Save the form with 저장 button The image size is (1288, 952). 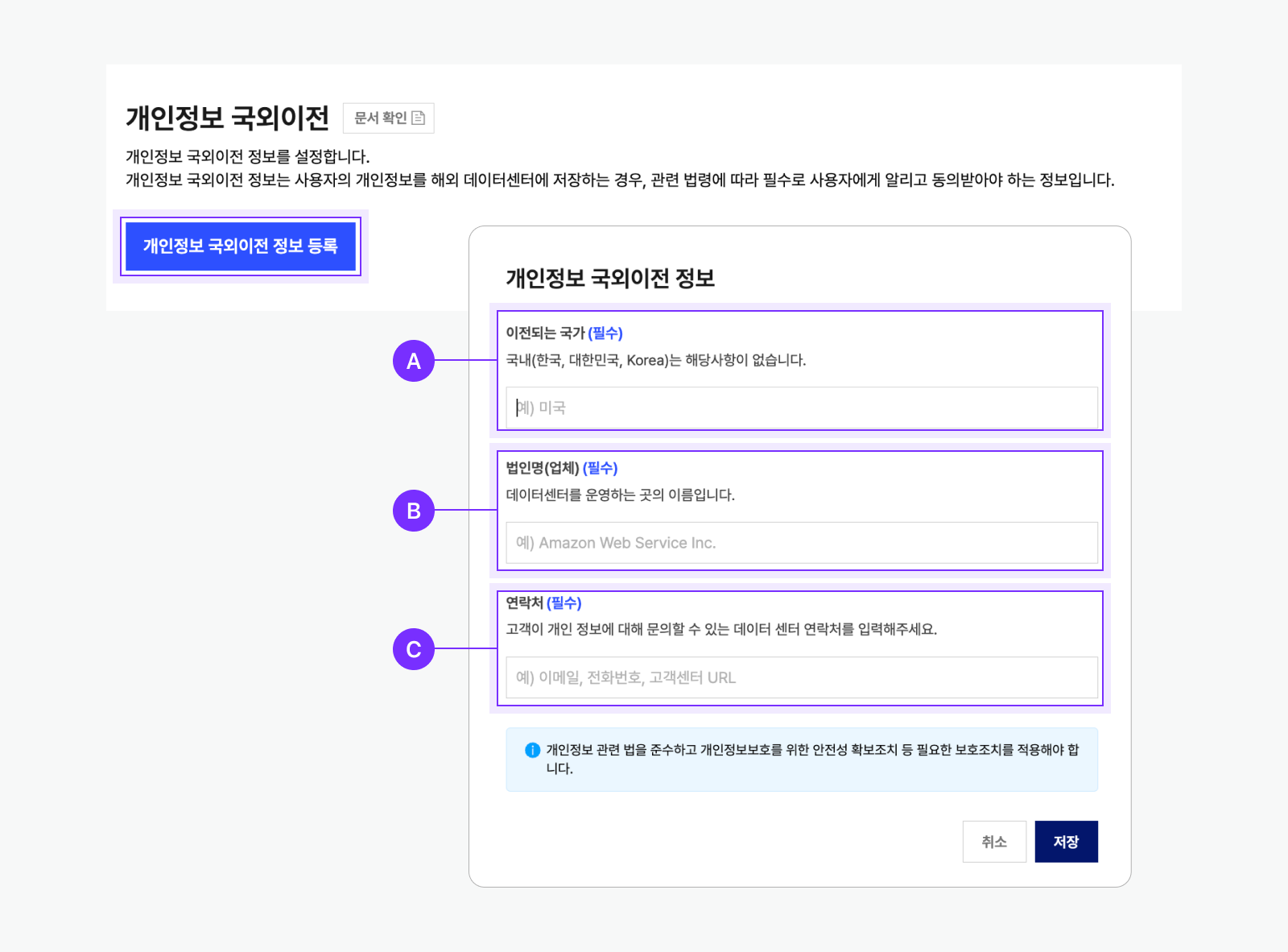click(1066, 842)
